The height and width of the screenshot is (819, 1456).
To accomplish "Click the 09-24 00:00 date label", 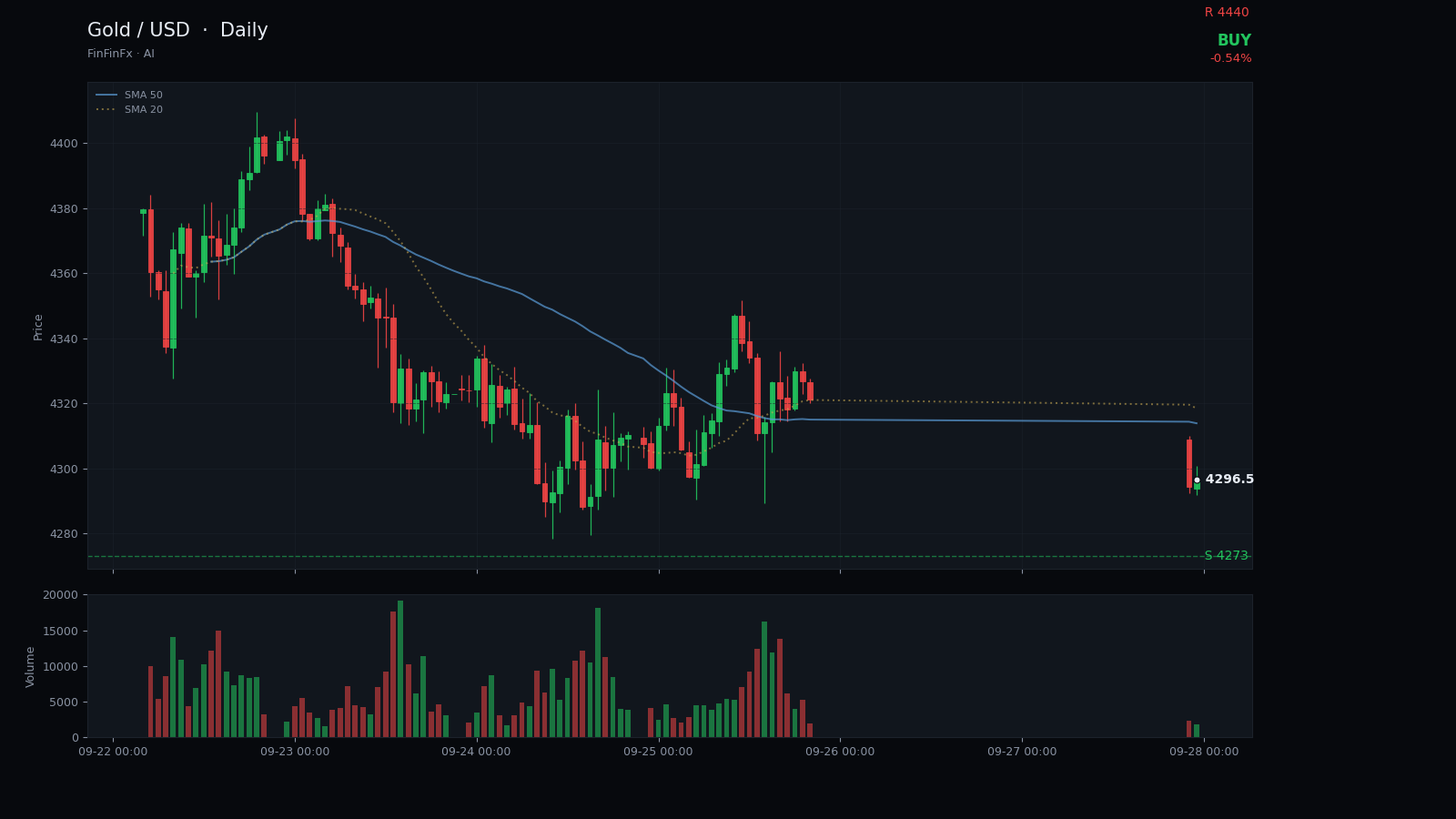I will [477, 752].
